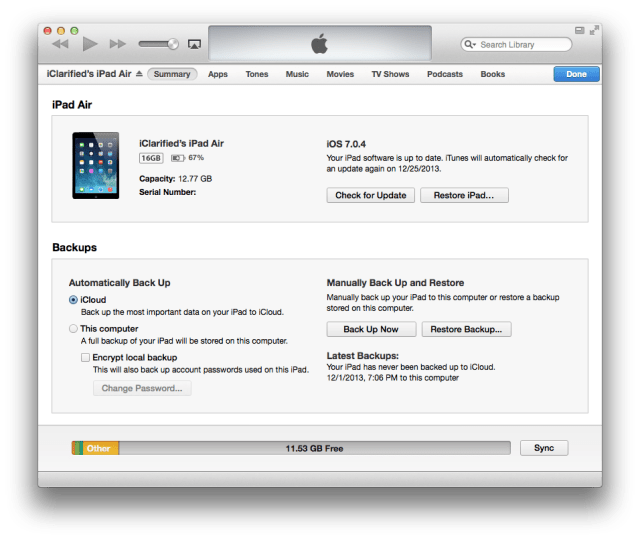Screen dimensions: 640x540
Task: Click the Serial Number label
Action: point(167,192)
